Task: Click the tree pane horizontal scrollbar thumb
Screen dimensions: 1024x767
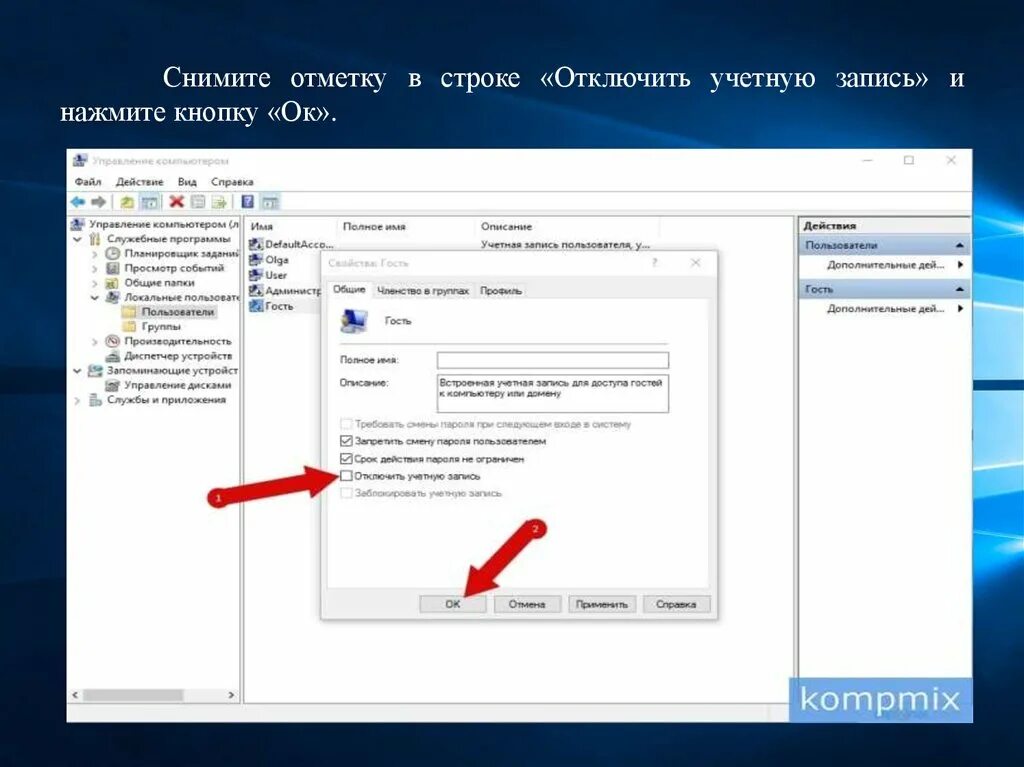Action: click(133, 695)
